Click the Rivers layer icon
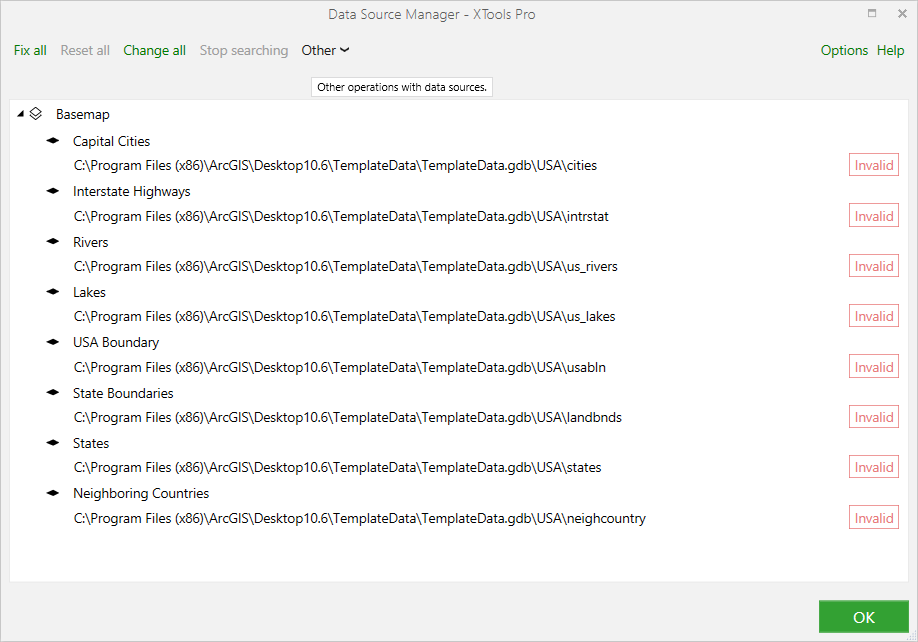 tap(53, 241)
